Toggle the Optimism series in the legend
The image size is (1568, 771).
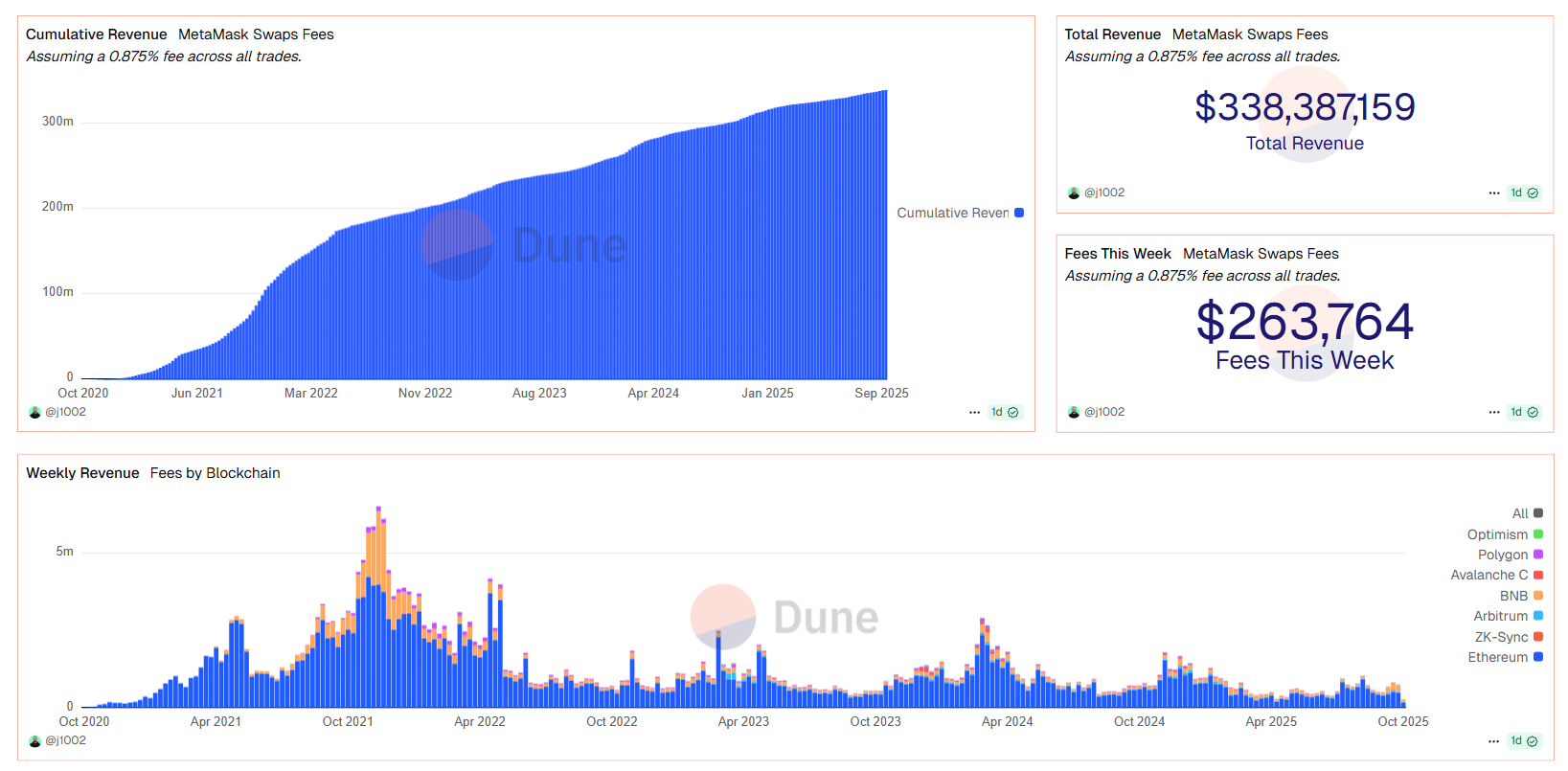coord(1505,535)
